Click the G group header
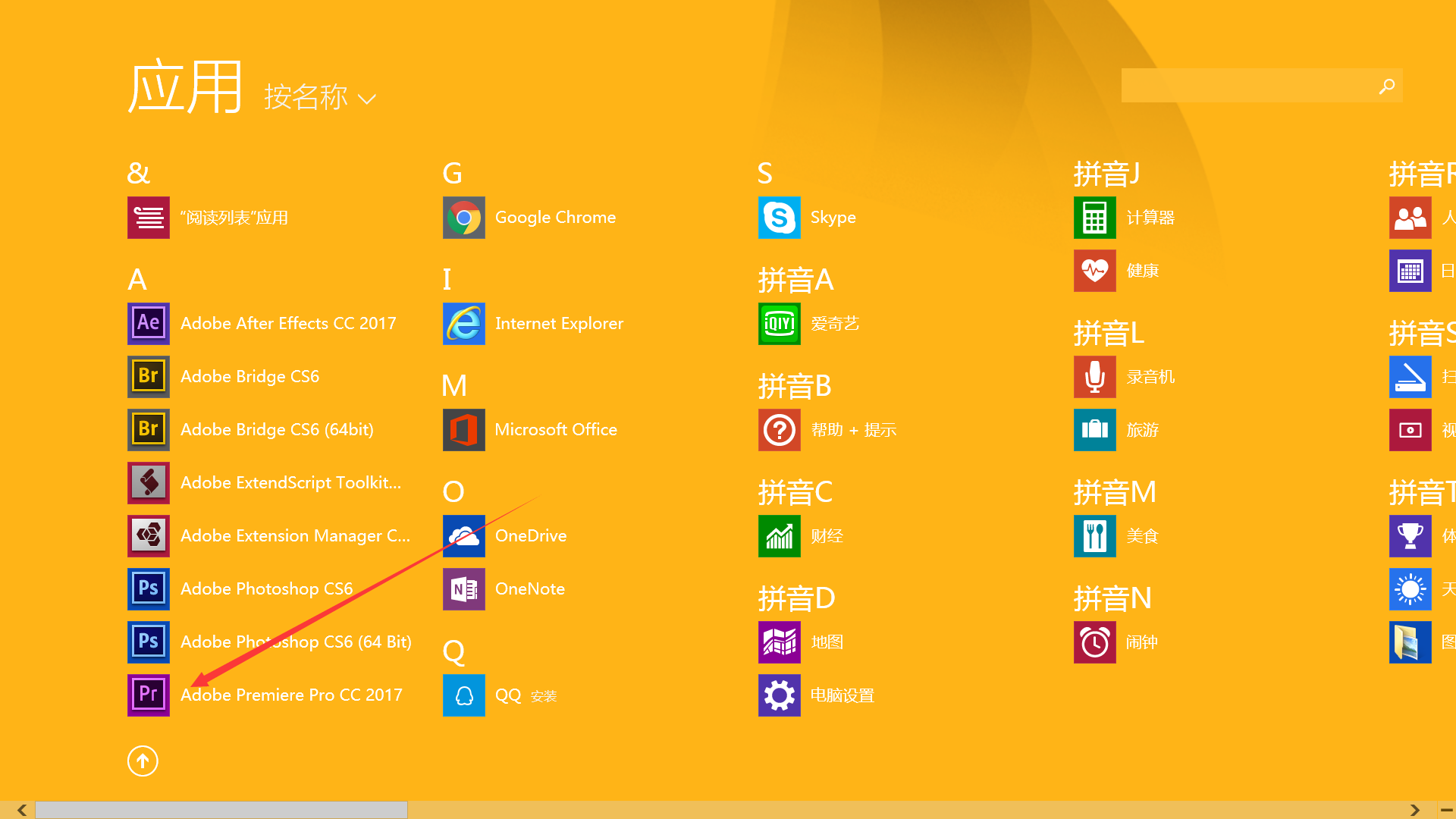 pyautogui.click(x=452, y=174)
